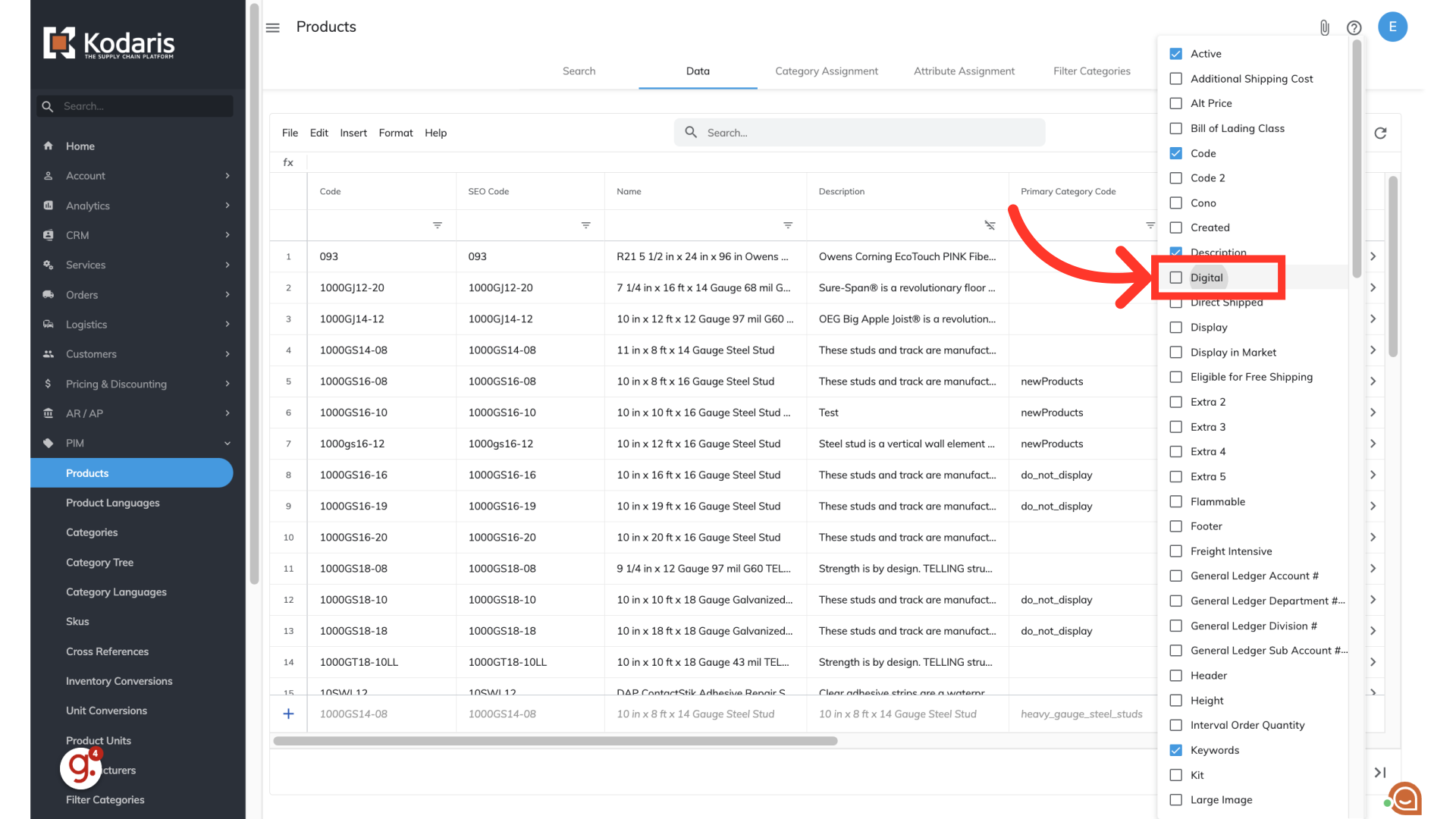Click the user avatar E icon
The height and width of the screenshot is (819, 1456).
(x=1392, y=27)
